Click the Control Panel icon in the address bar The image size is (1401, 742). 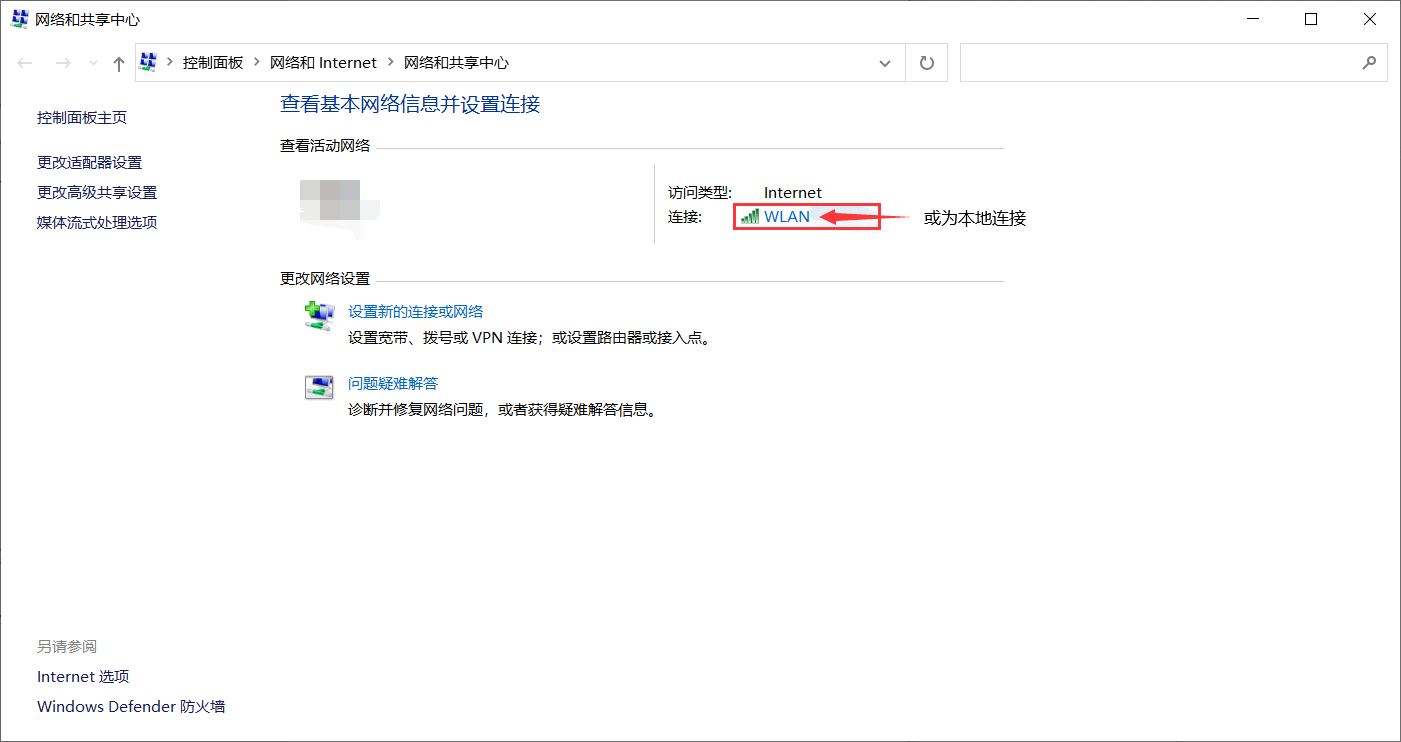[148, 62]
